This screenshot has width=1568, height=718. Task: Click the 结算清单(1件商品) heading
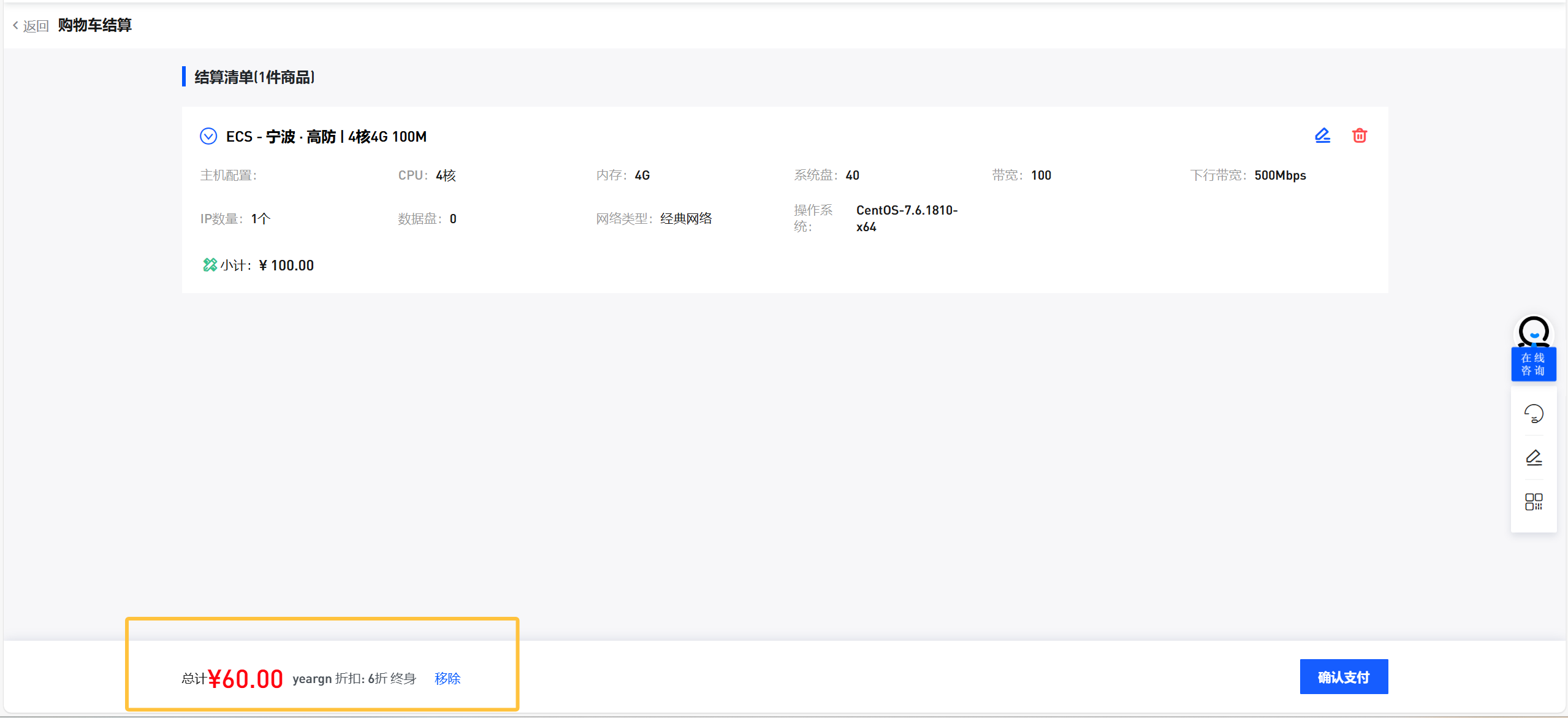point(254,77)
